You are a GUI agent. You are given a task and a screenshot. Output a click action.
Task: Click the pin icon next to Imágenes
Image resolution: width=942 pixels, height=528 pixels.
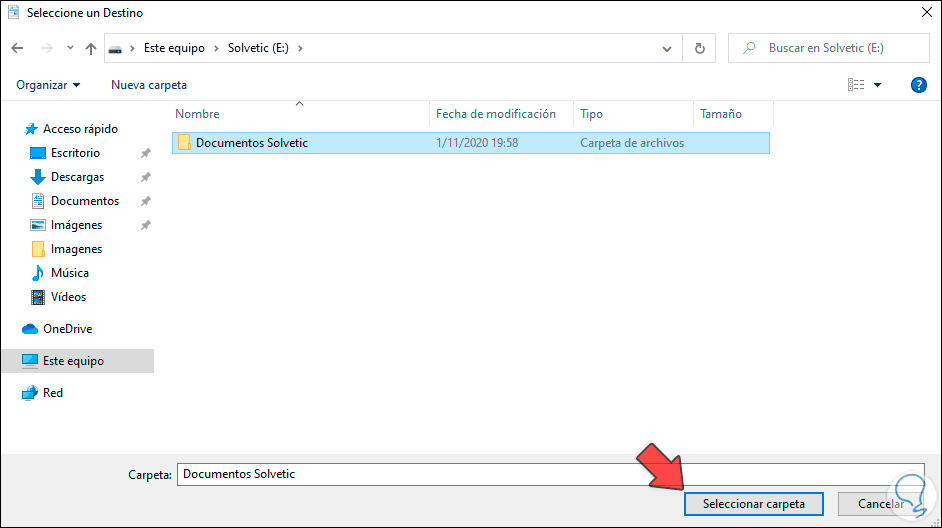click(145, 225)
